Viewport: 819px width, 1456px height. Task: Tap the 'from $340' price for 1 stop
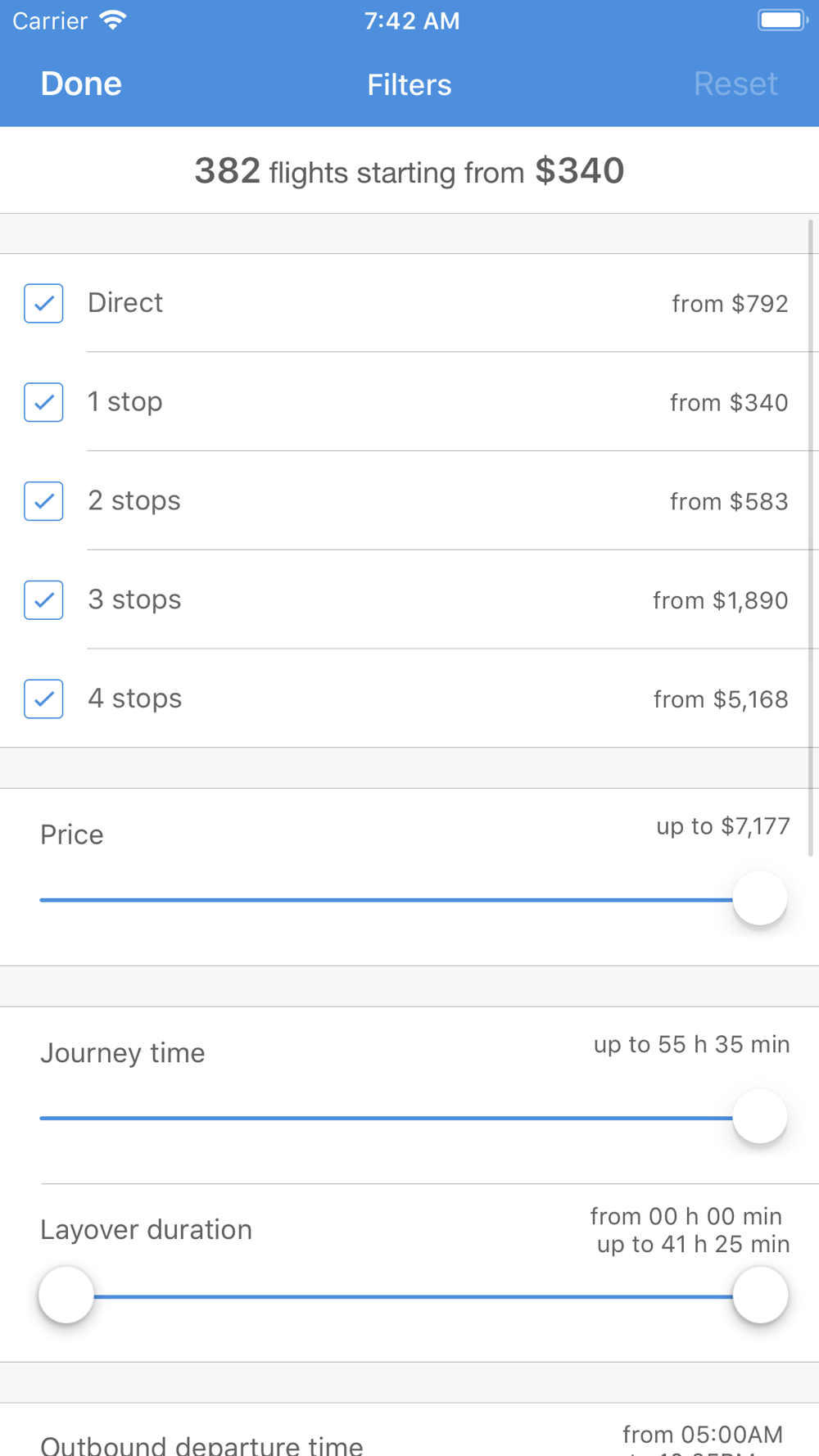coord(728,403)
